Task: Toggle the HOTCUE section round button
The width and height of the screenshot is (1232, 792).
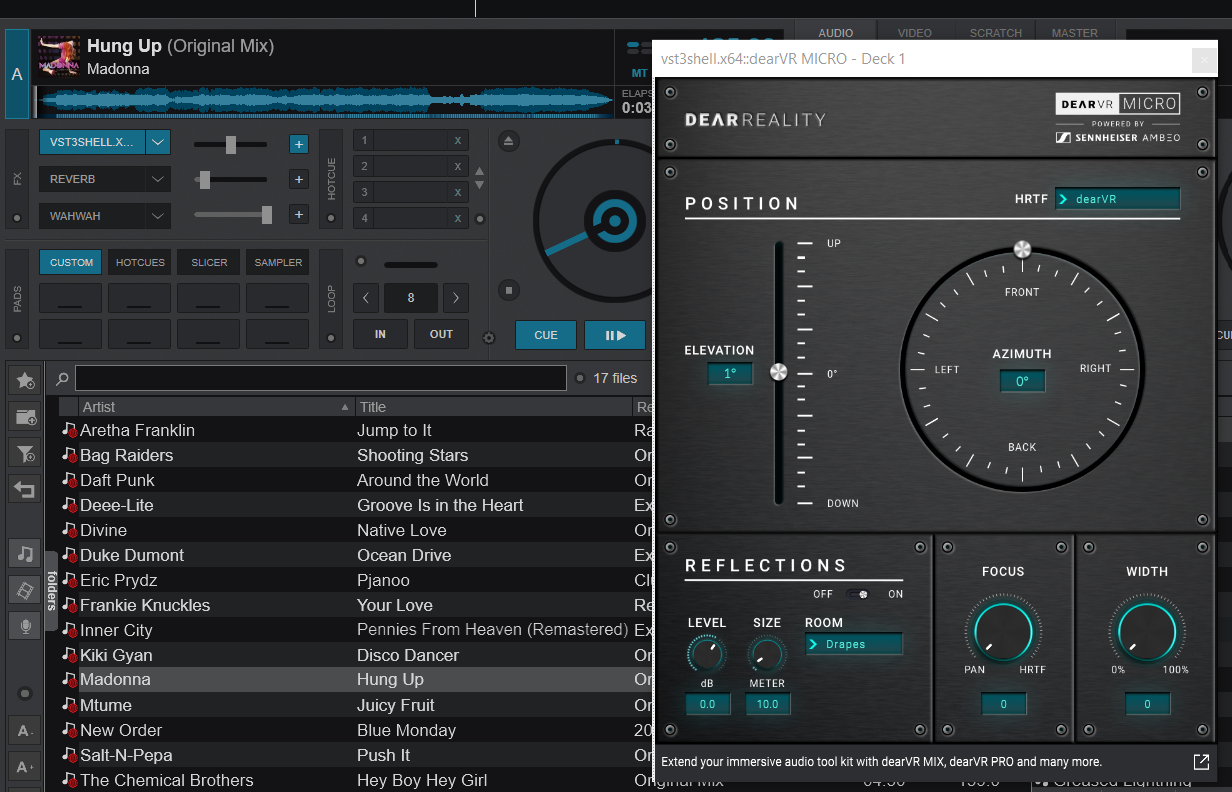Action: click(x=331, y=219)
